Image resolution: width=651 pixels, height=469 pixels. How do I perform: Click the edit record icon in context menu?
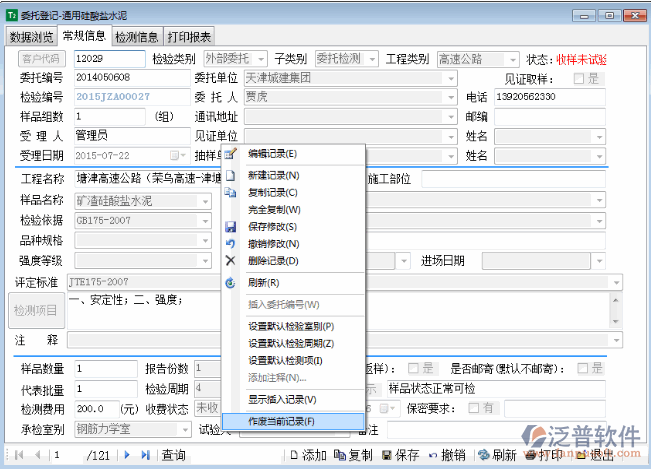click(231, 154)
